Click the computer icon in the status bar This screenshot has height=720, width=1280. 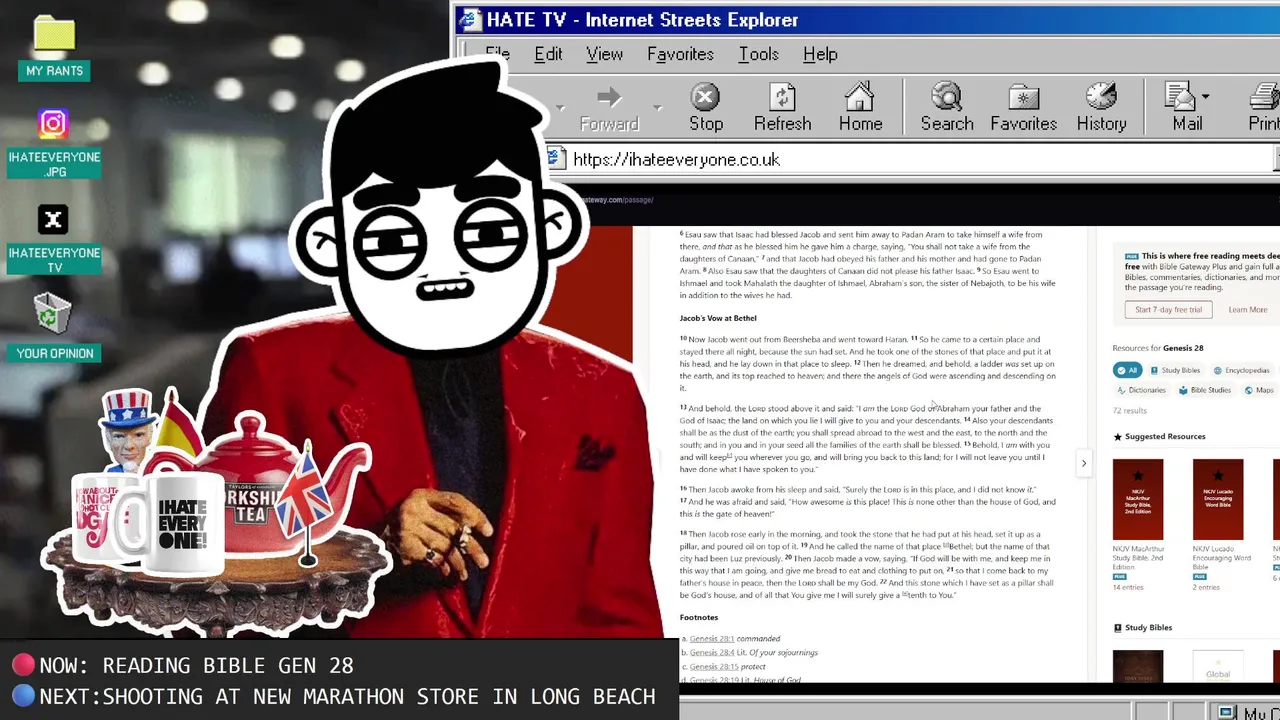pyautogui.click(x=1226, y=712)
